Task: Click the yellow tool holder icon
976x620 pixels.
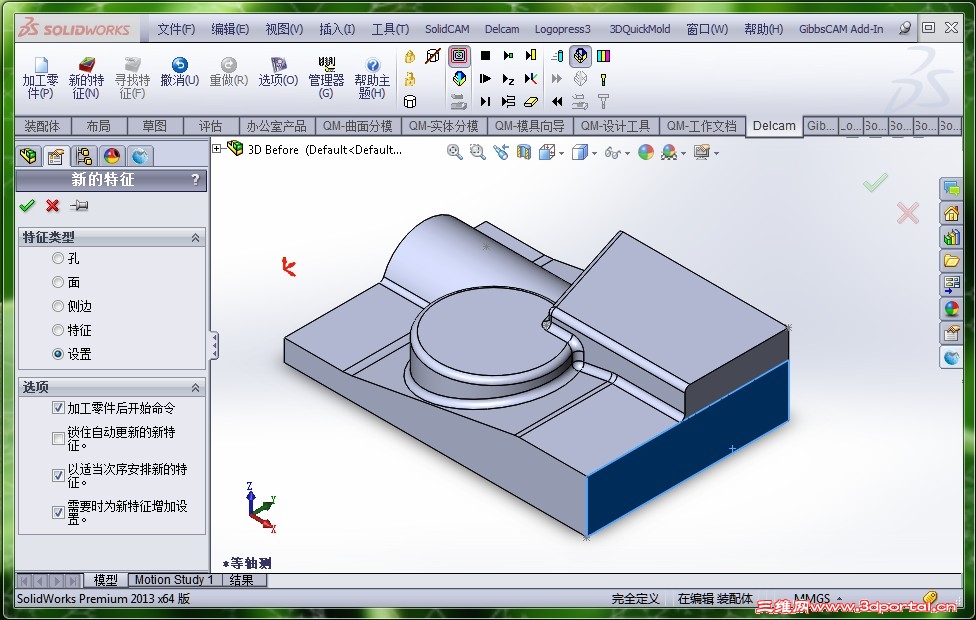Action: (603, 79)
